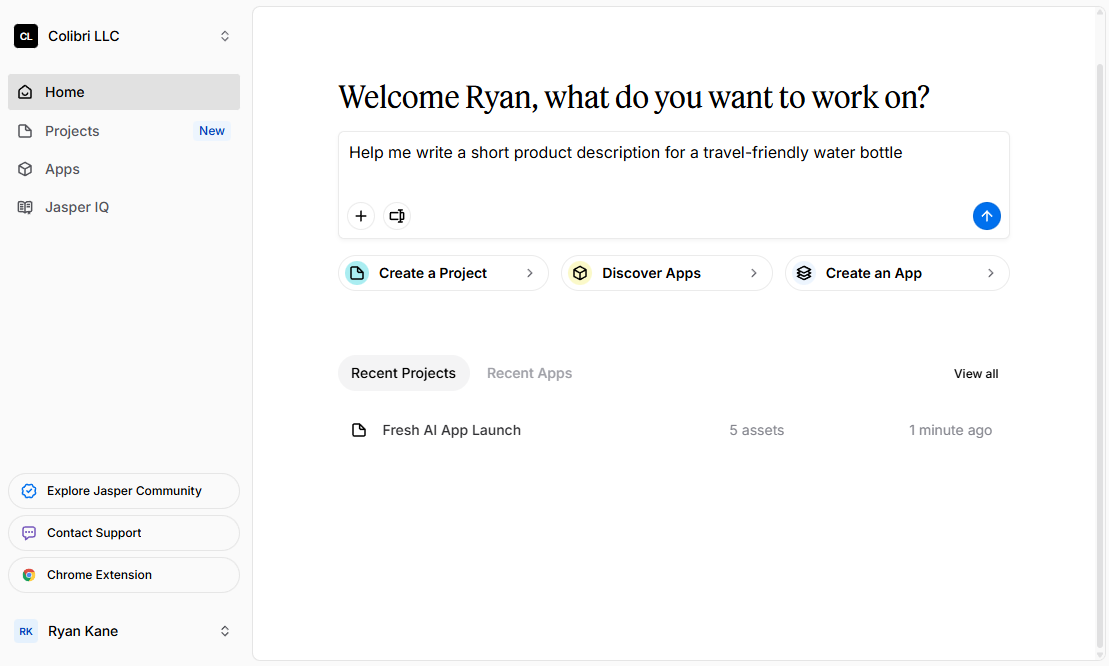Open Apps in the sidebar

coord(124,169)
